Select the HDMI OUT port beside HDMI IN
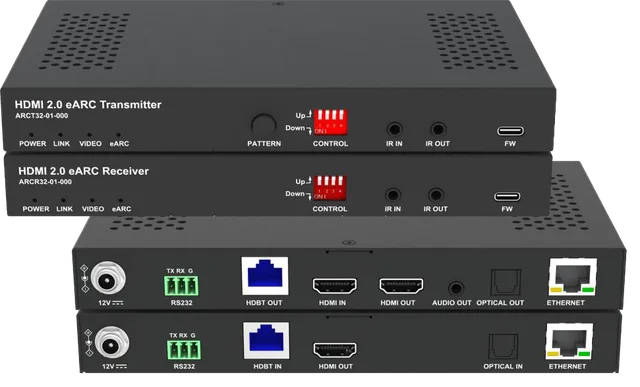Screen dimensions: 640x387 click(401, 285)
